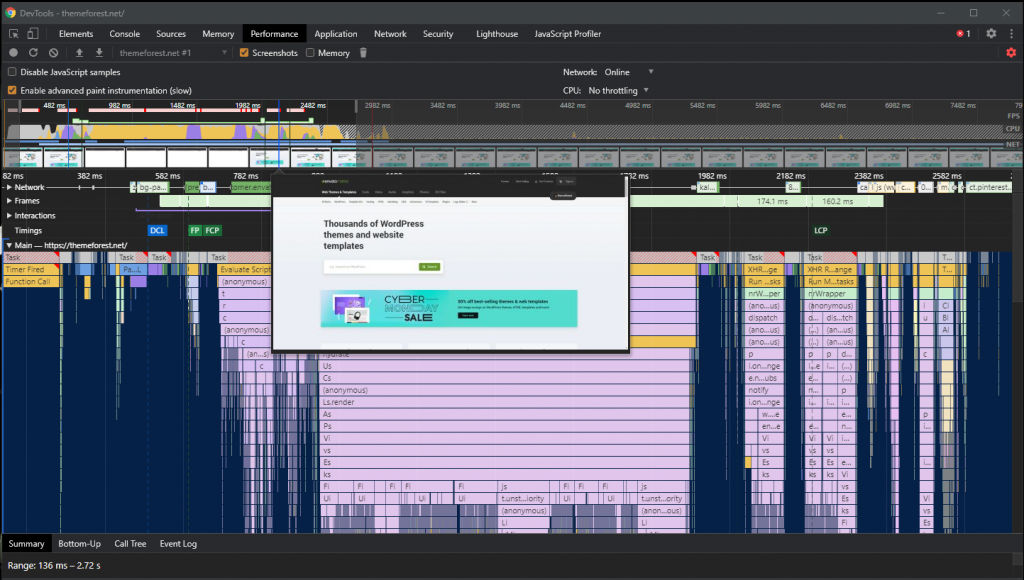Screen dimensions: 1024x580
Task: Select the Summary tab
Action: coord(26,543)
